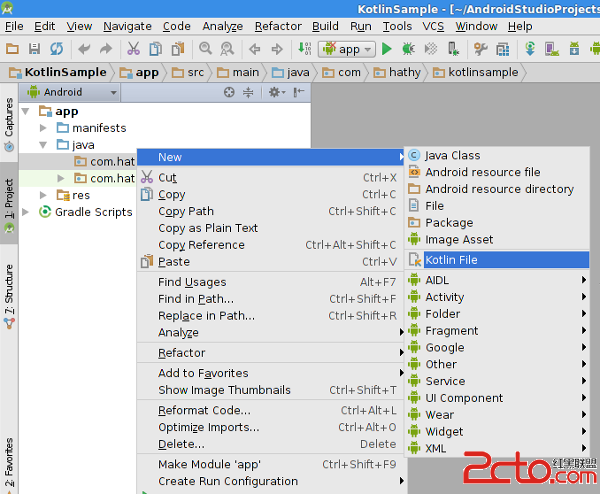Click the Make Project build icon
The image size is (600, 494).
pos(305,49)
